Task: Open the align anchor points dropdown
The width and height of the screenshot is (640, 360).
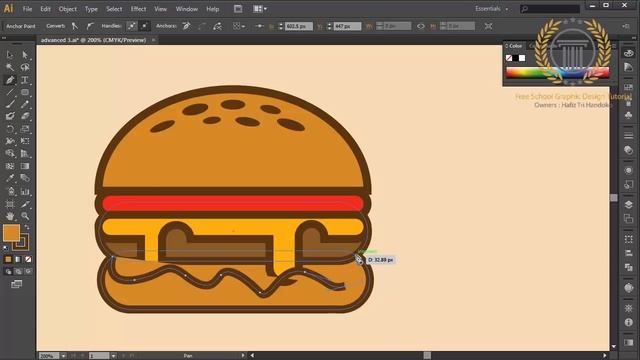Action: [x=239, y=26]
